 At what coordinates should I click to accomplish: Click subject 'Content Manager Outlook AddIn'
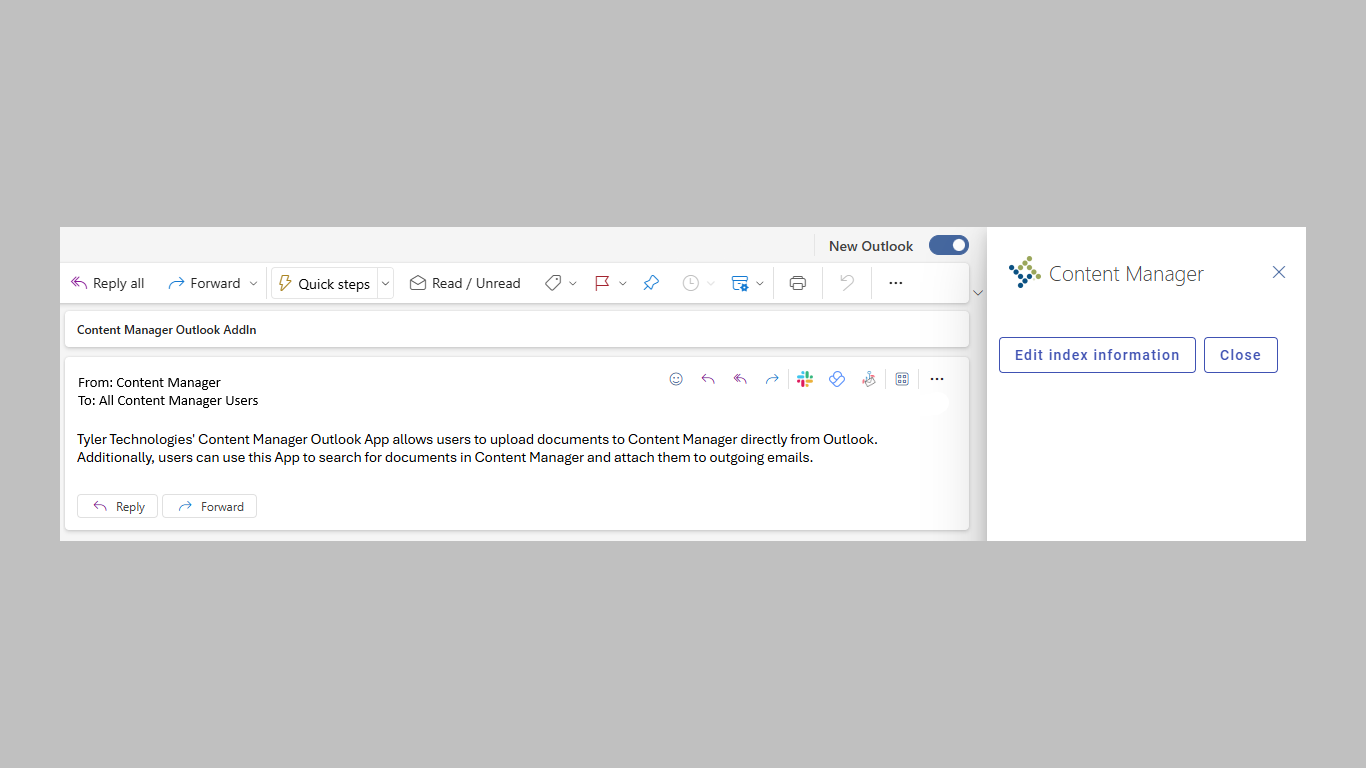pyautogui.click(x=166, y=329)
